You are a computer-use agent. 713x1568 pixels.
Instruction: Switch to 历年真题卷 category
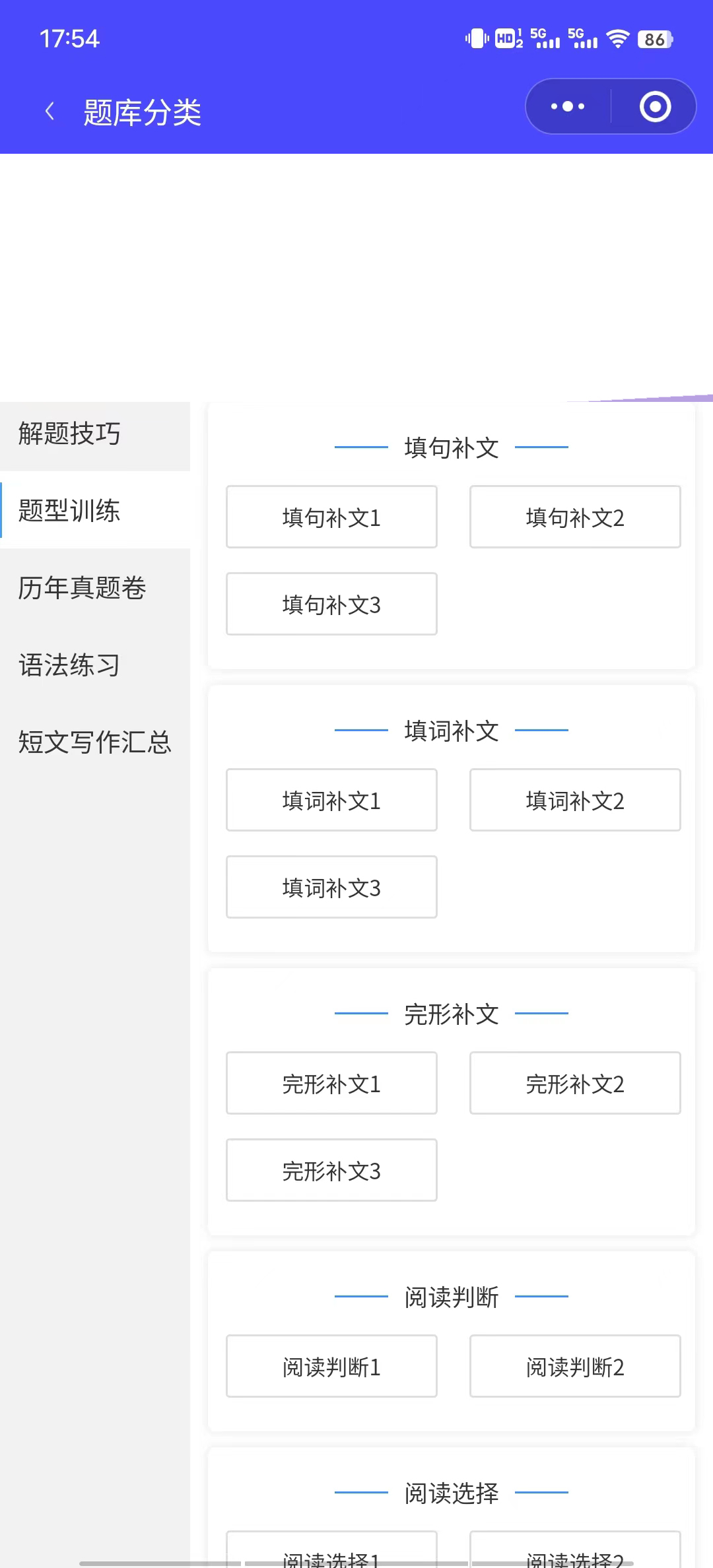point(95,588)
